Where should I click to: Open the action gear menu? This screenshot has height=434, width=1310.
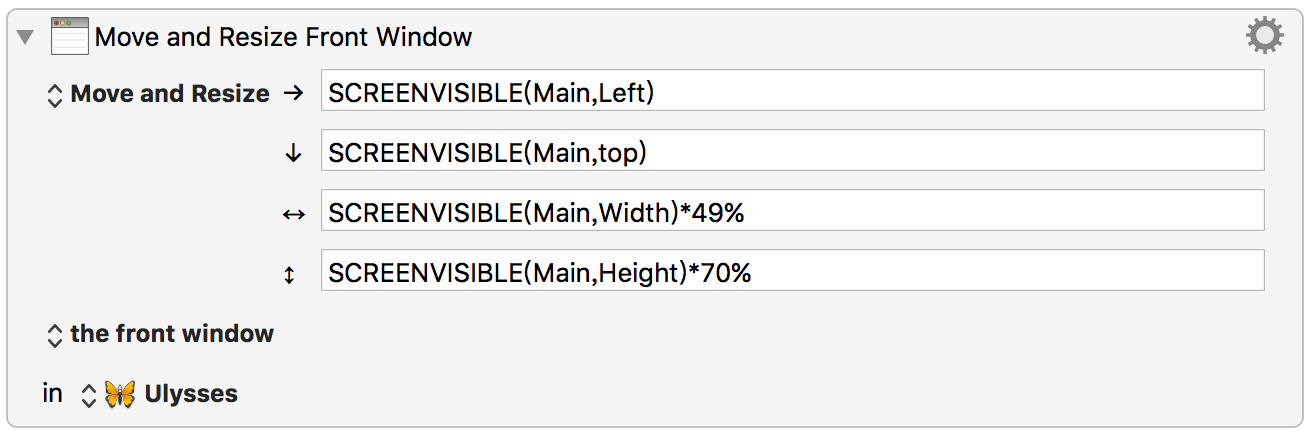[x=1264, y=37]
